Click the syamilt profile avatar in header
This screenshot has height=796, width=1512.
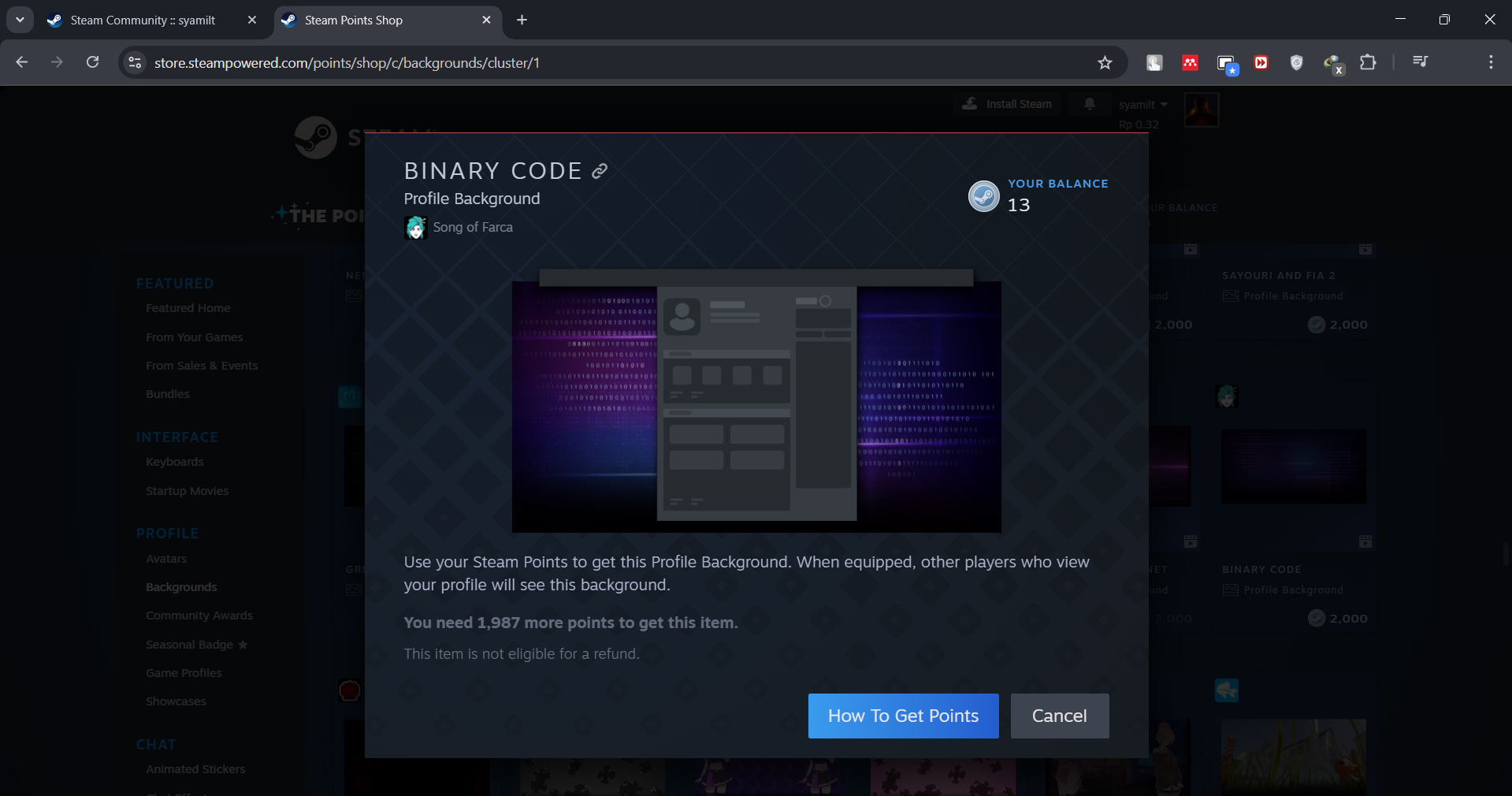1202,110
